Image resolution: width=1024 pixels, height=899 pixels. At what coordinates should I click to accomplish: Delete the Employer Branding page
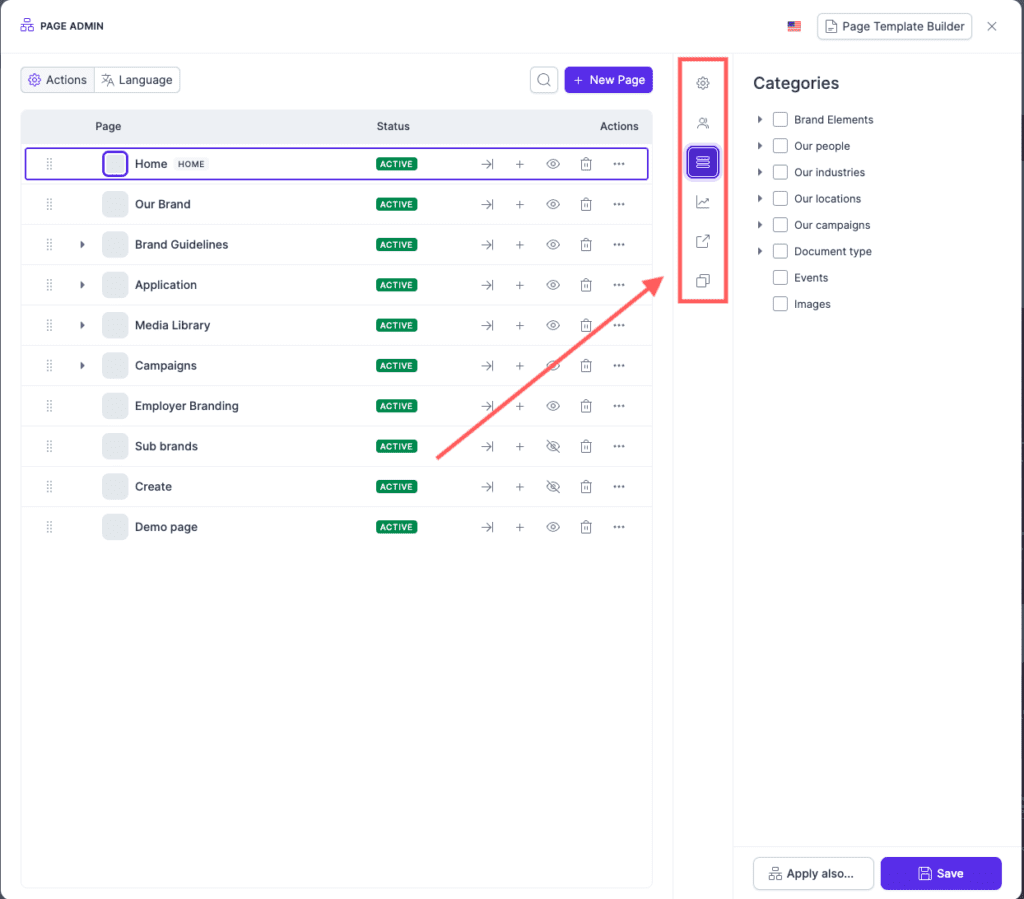[586, 406]
